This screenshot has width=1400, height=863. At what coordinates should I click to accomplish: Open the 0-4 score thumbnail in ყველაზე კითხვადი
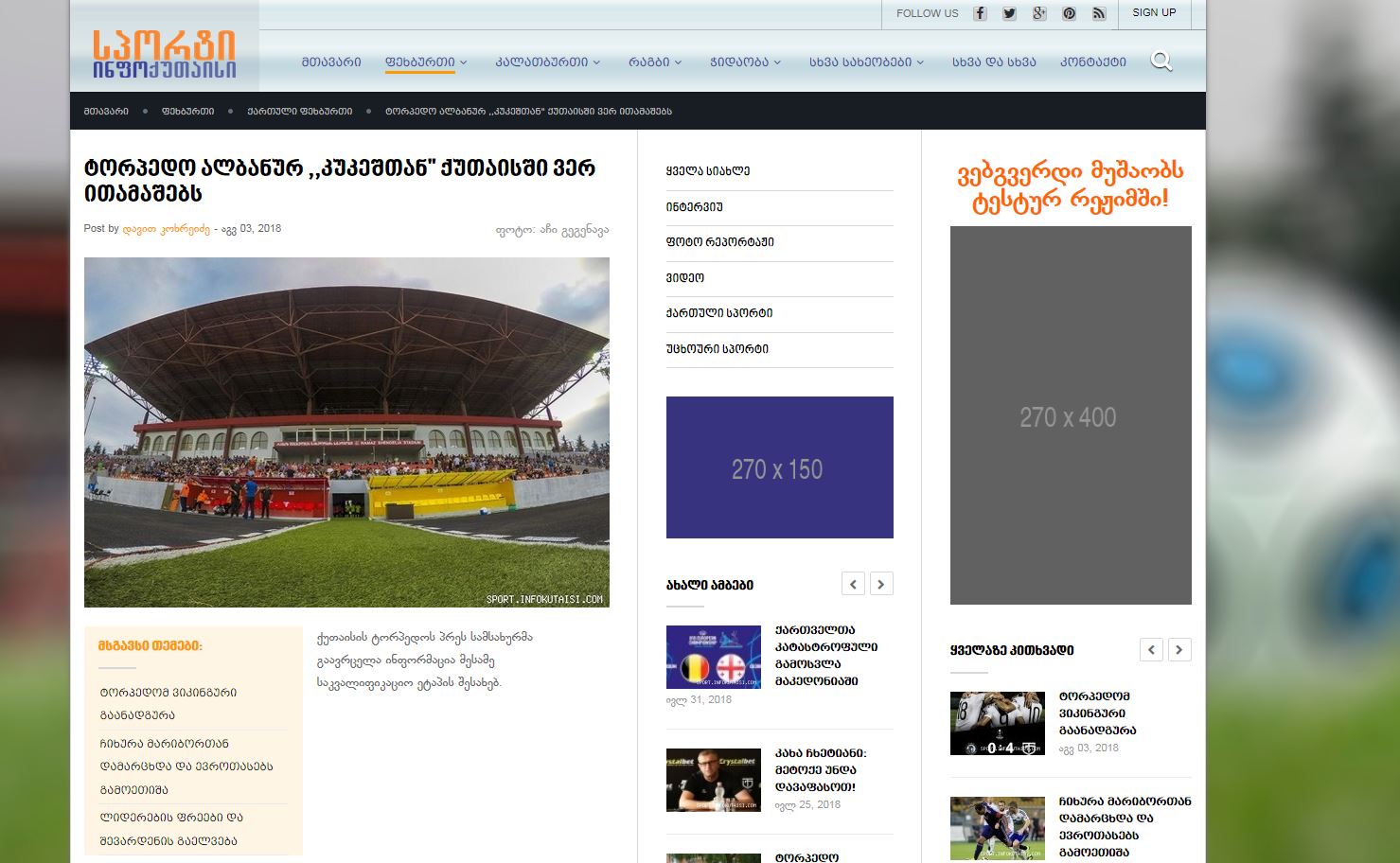point(998,724)
